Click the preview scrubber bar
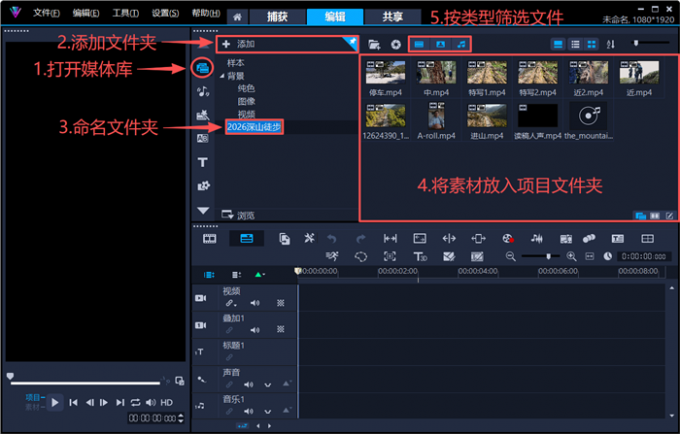This screenshot has height=434, width=680. pyautogui.click(x=85, y=383)
